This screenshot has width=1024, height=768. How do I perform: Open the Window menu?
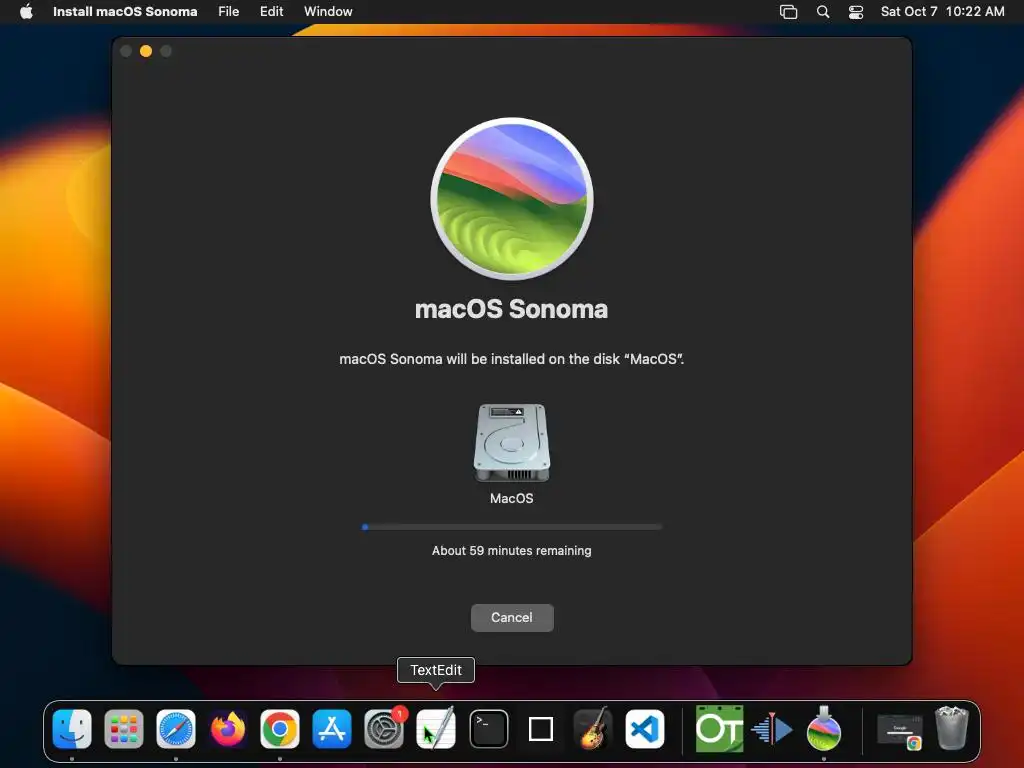click(x=328, y=11)
